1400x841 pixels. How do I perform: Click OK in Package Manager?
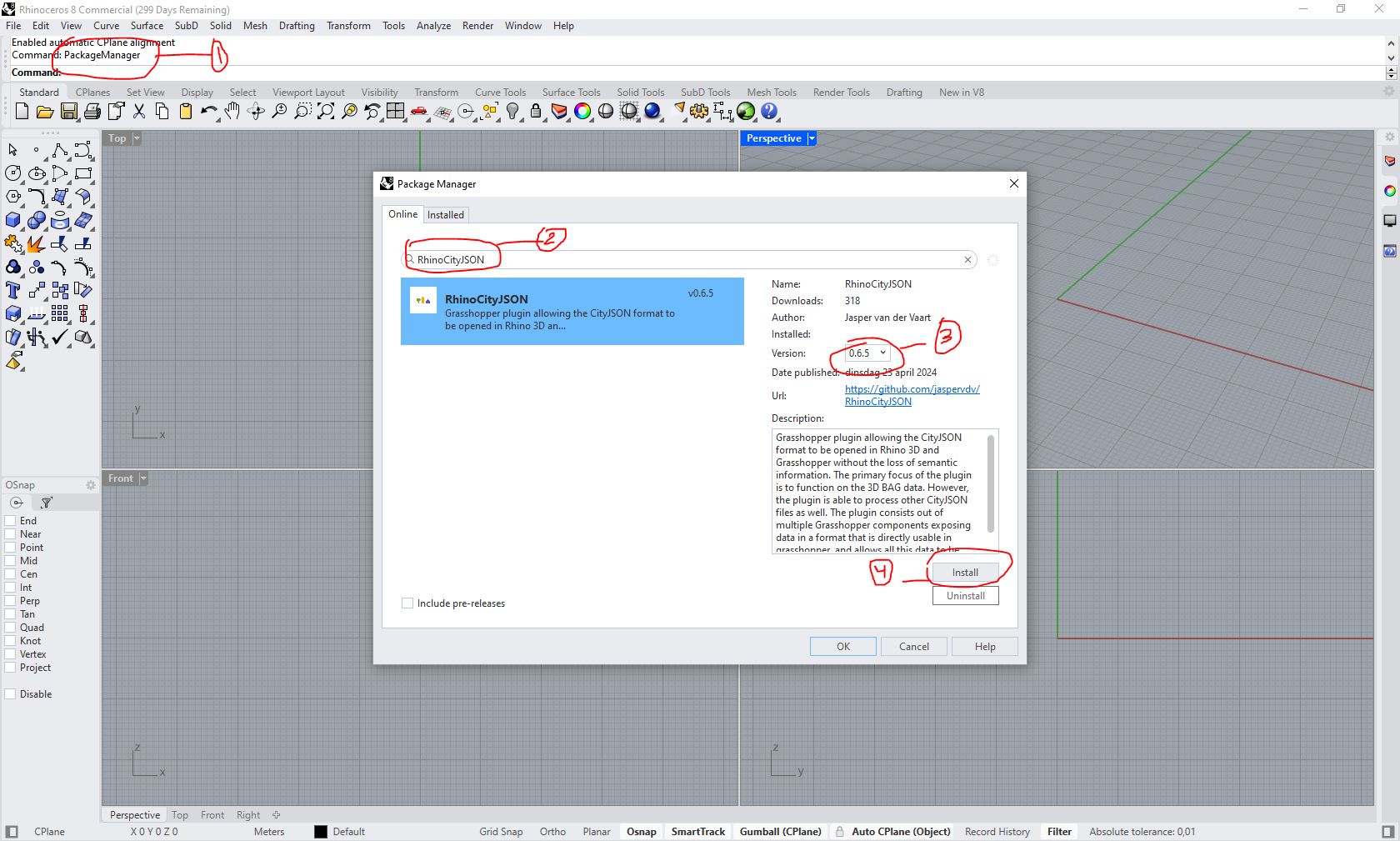coord(842,646)
